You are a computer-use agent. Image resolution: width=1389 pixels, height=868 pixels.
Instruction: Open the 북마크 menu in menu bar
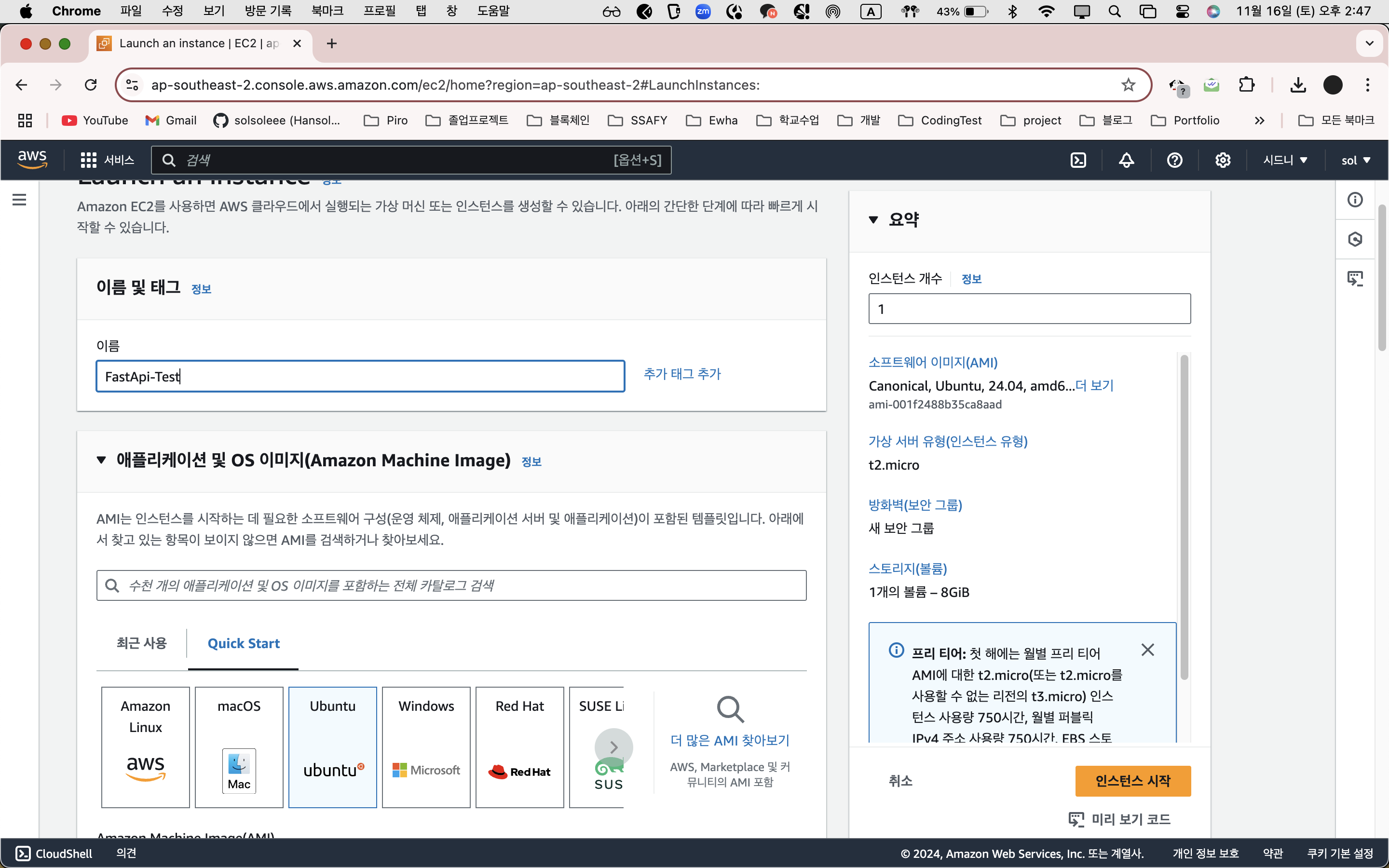click(x=327, y=11)
